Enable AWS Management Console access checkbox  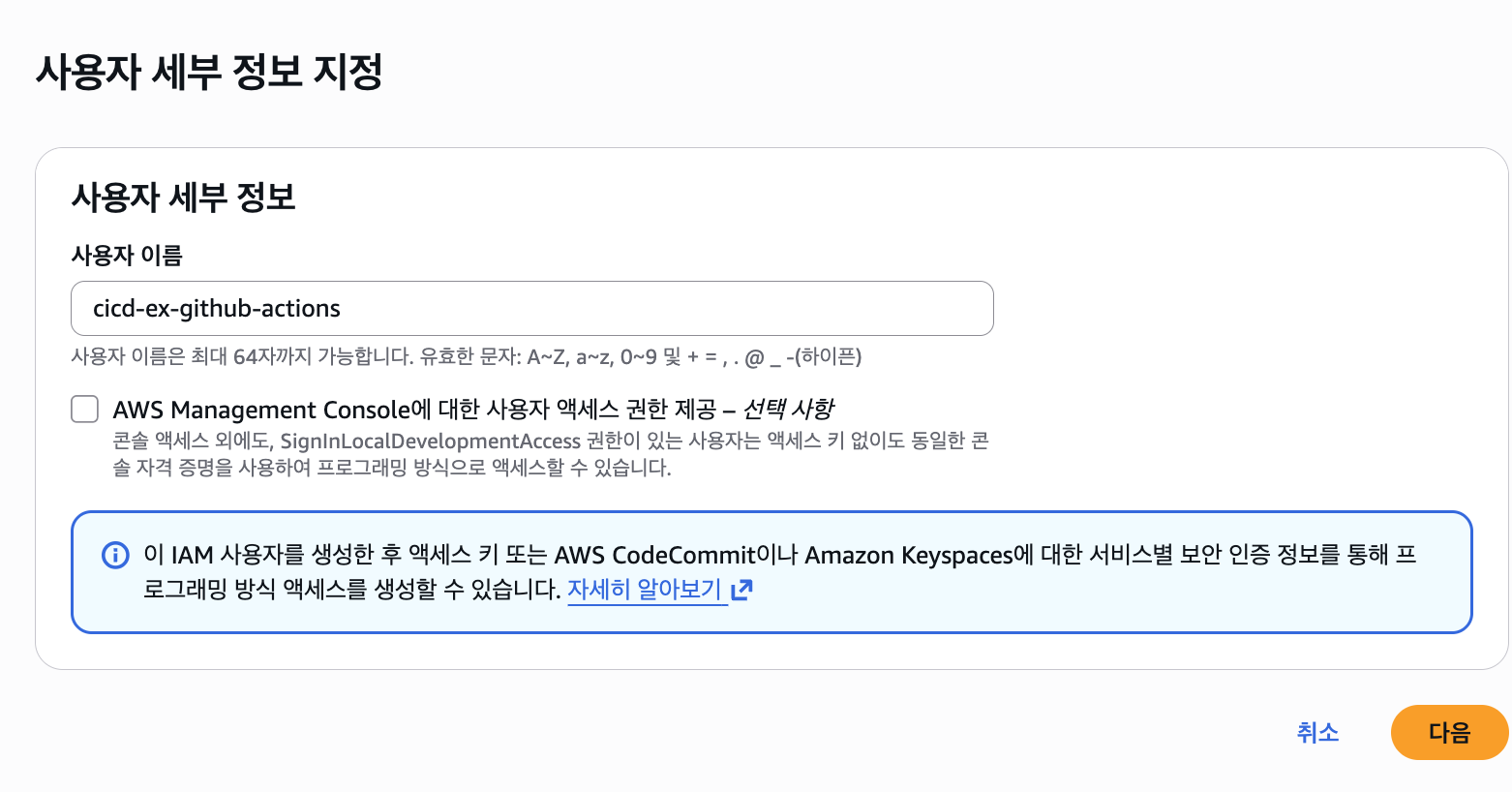(85, 409)
